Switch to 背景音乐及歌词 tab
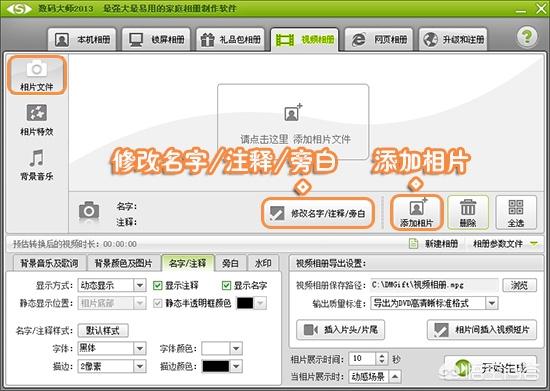This screenshot has width=550, height=391. tap(49, 263)
